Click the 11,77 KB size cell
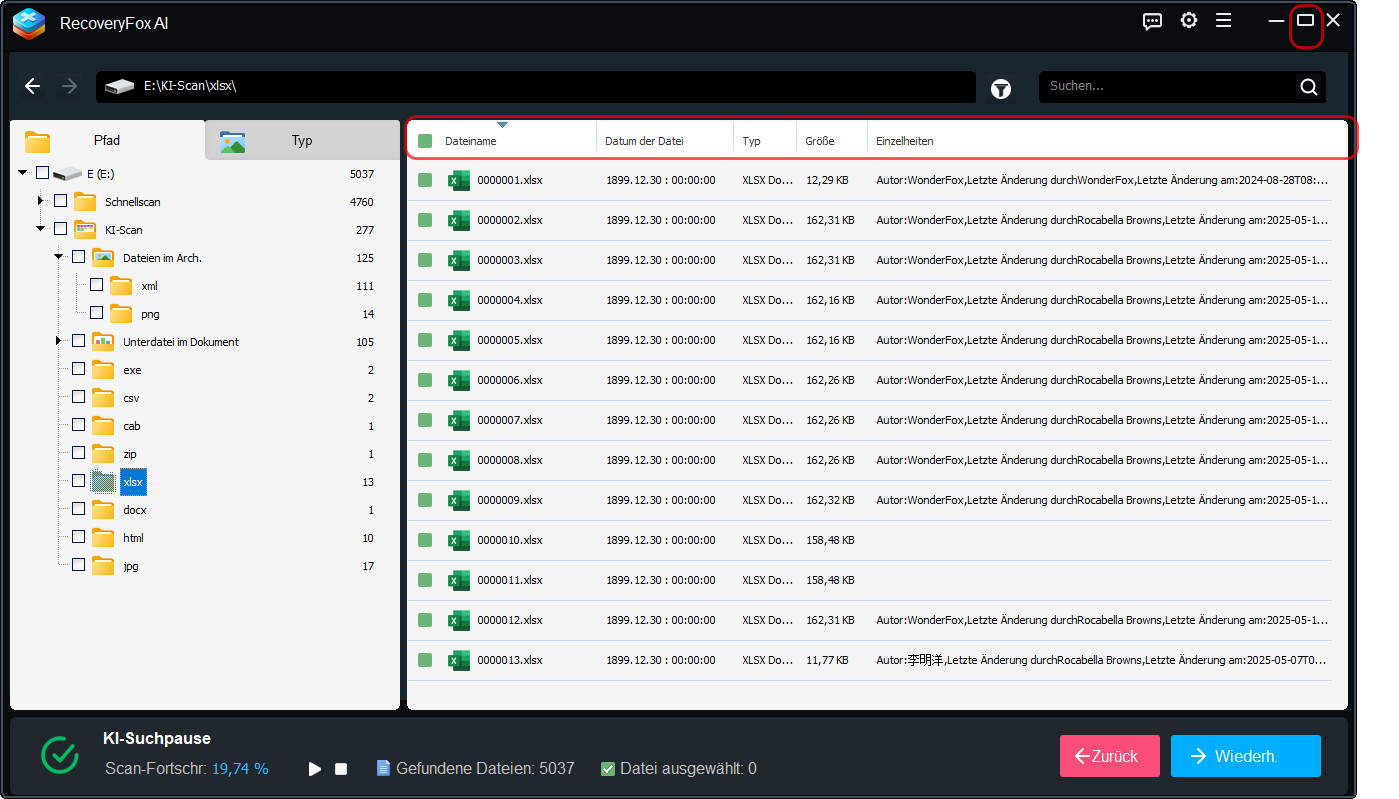 (x=827, y=660)
